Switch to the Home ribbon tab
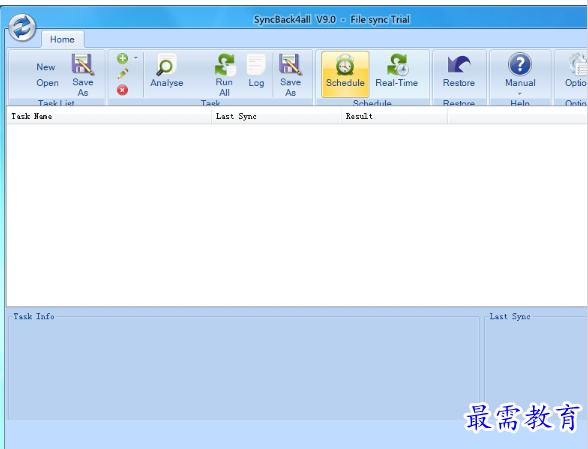Screen dimensions: 588x449 (62, 39)
